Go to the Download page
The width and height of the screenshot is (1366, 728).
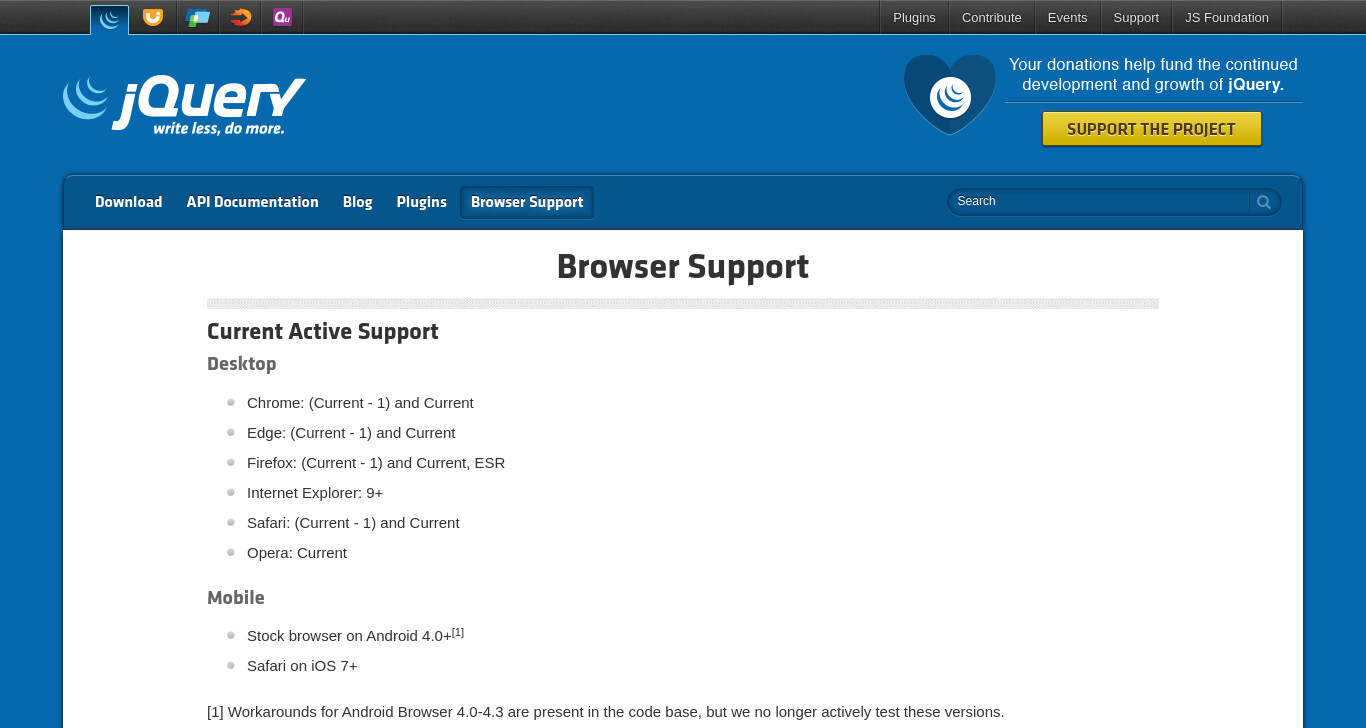[129, 202]
